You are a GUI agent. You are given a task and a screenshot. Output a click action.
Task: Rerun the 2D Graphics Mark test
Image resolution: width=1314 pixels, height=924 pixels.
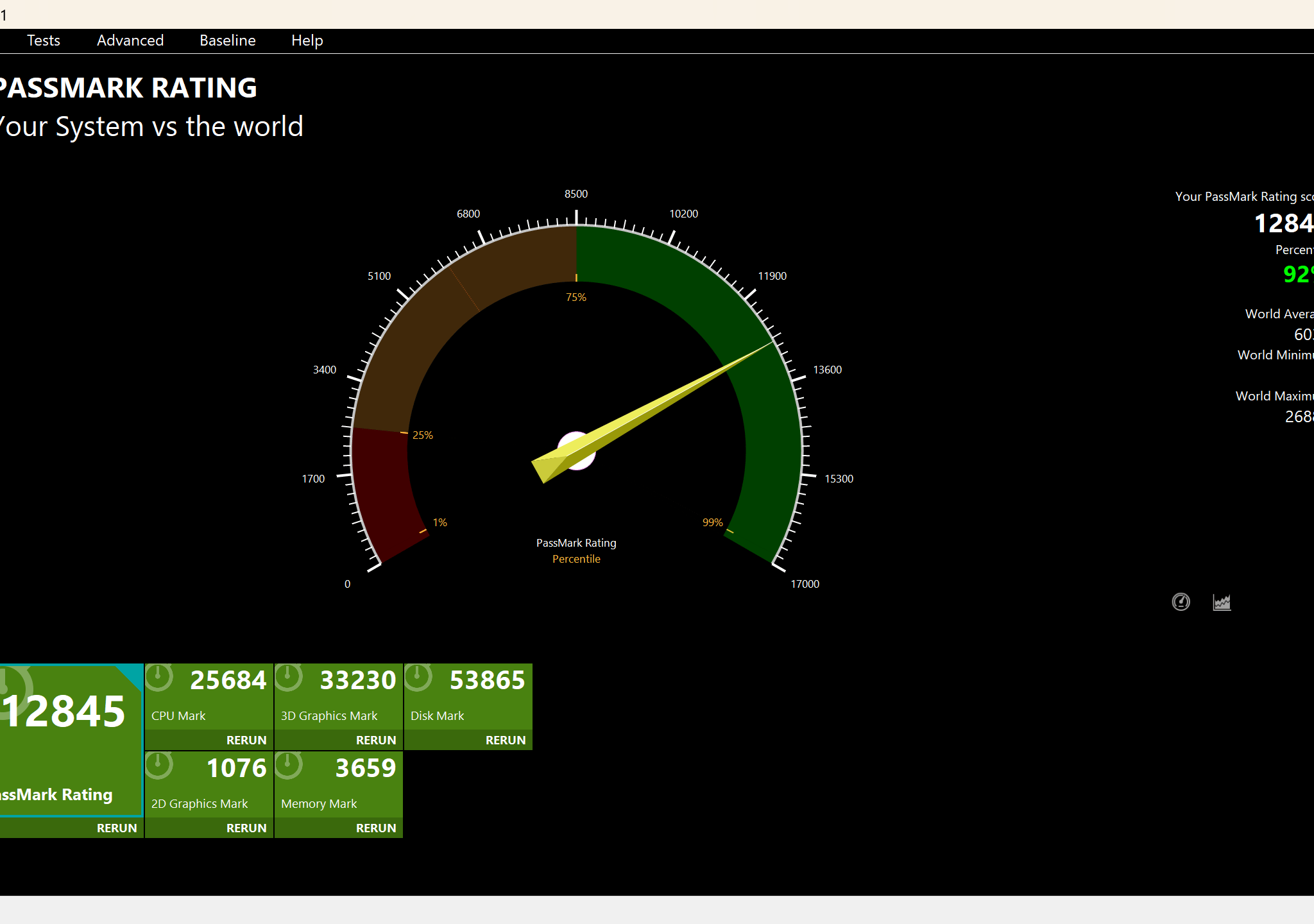[x=246, y=828]
